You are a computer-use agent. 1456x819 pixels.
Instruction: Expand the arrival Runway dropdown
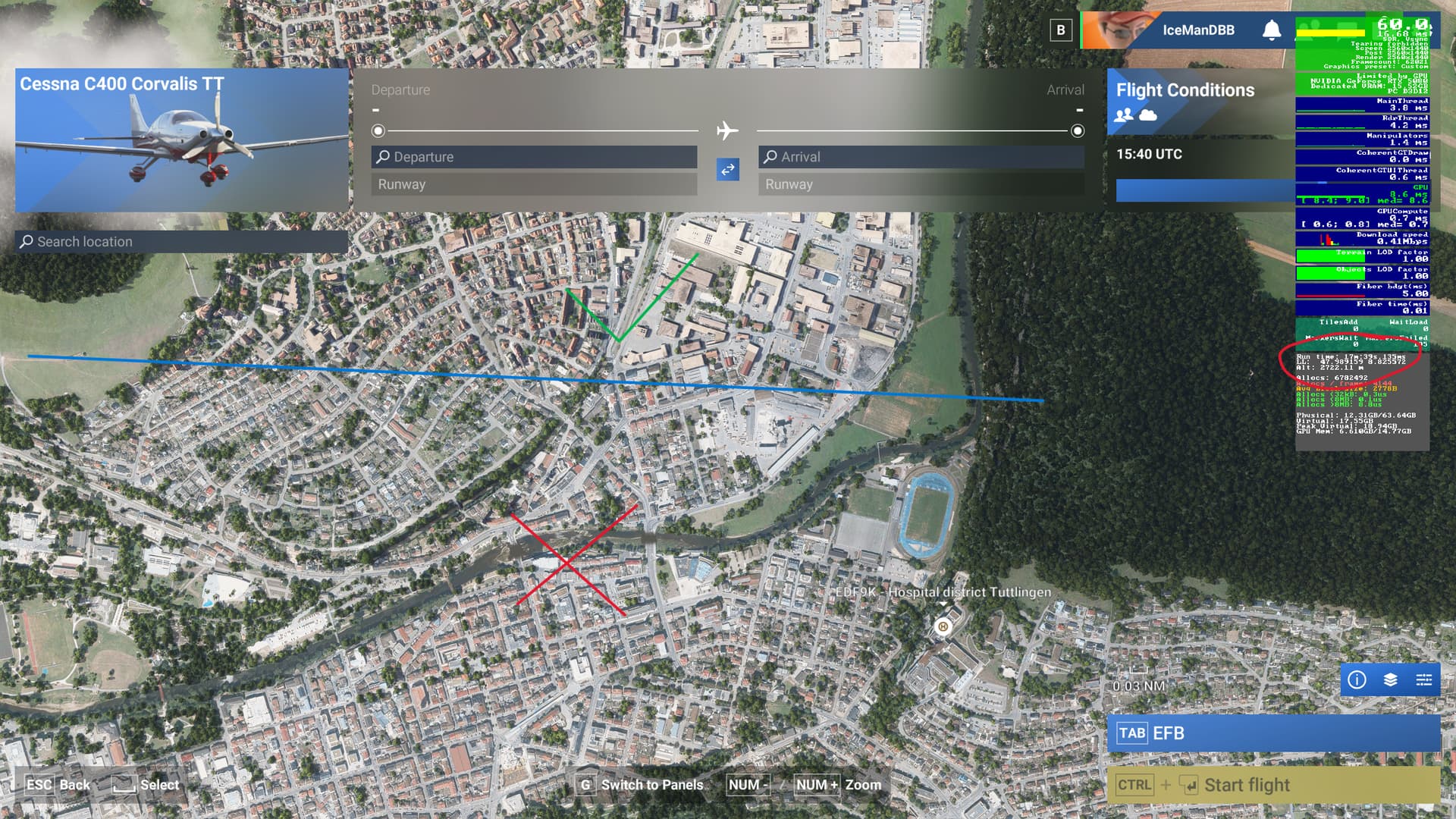coord(921,184)
